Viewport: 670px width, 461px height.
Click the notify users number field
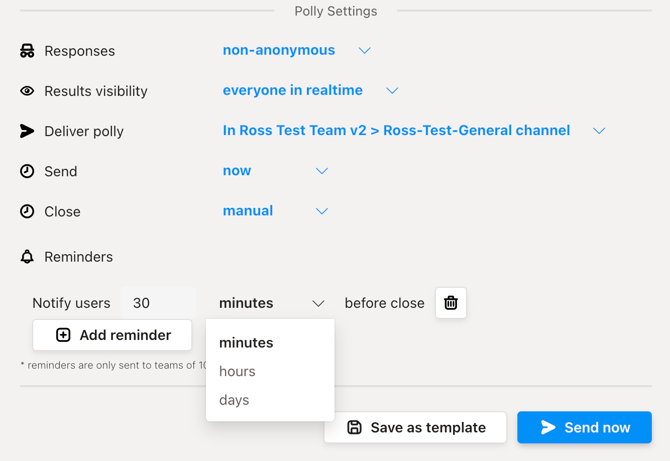pos(158,303)
